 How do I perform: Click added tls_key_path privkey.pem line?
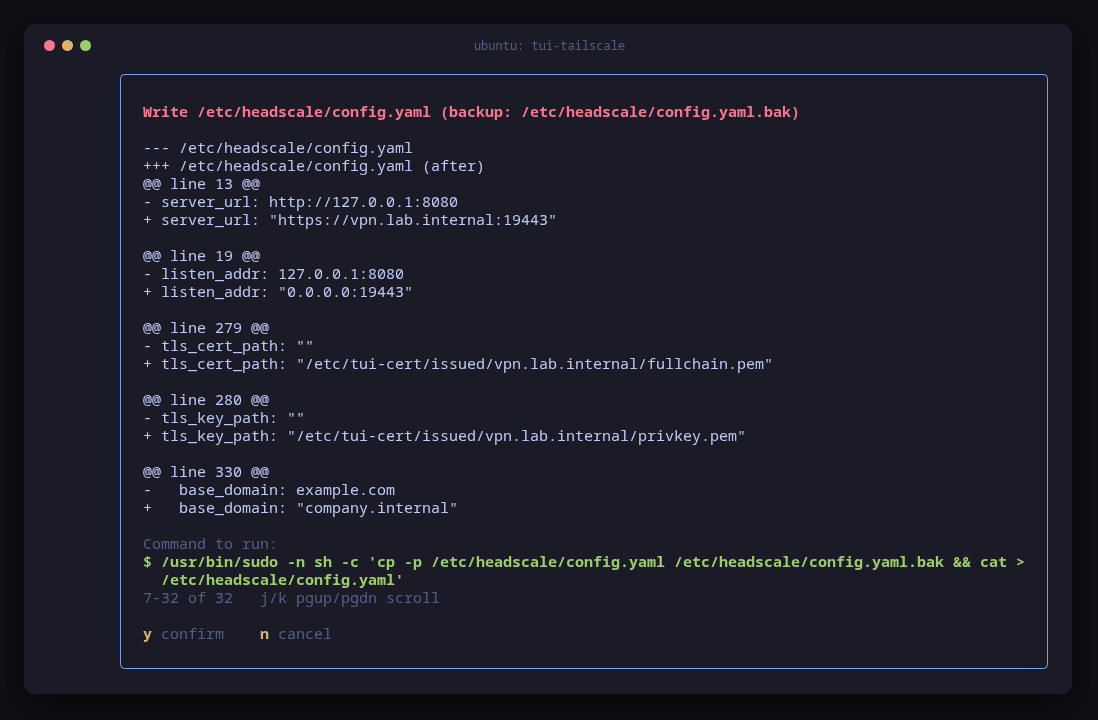click(444, 436)
